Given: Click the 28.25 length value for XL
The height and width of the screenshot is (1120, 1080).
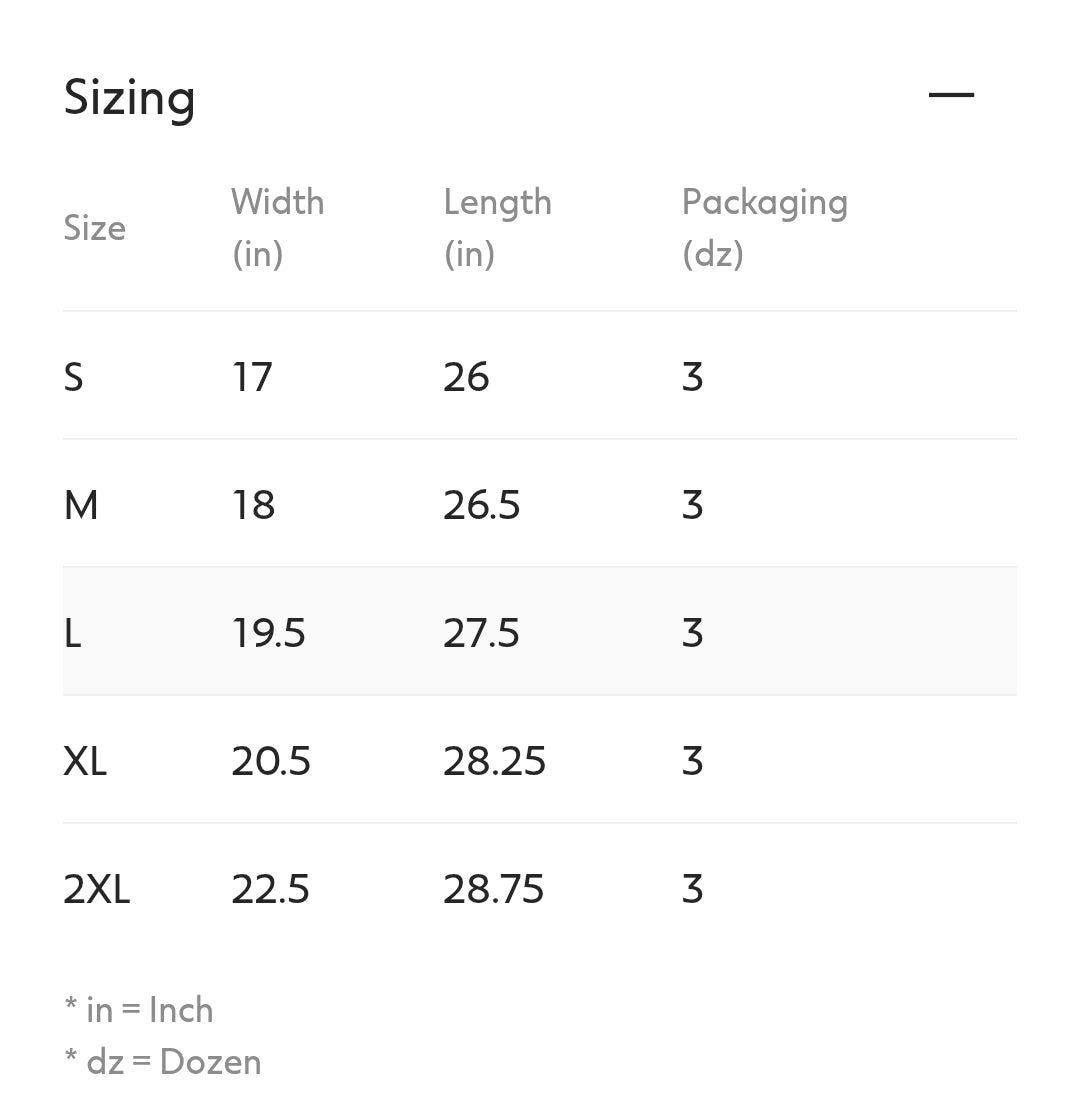Looking at the screenshot, I should click(x=495, y=761).
